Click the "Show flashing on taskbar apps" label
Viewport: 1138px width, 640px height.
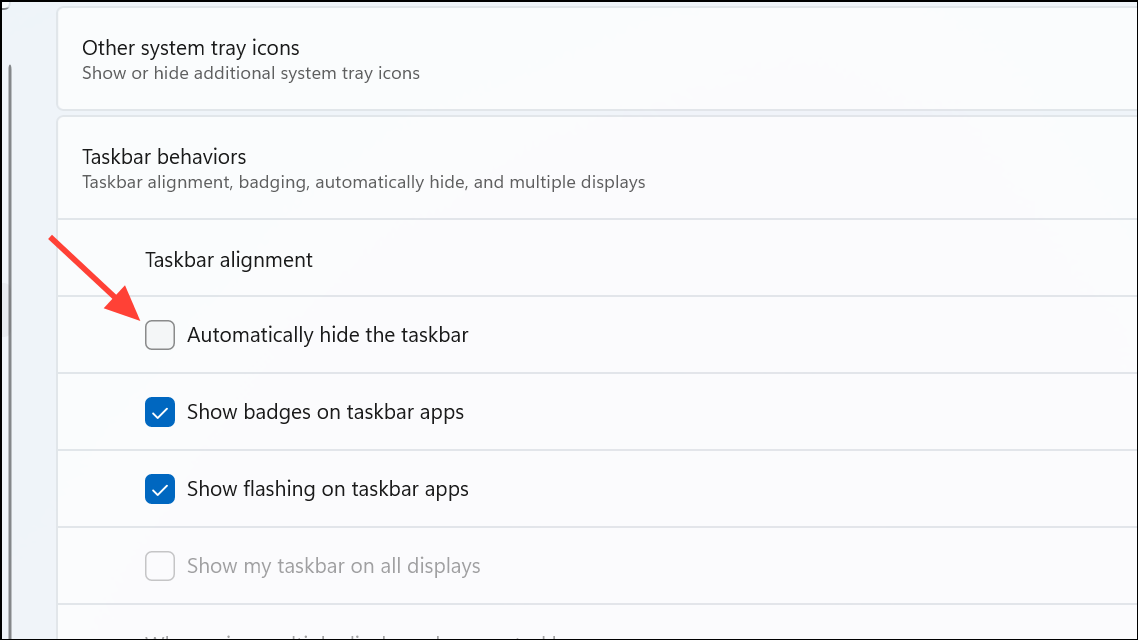327,489
